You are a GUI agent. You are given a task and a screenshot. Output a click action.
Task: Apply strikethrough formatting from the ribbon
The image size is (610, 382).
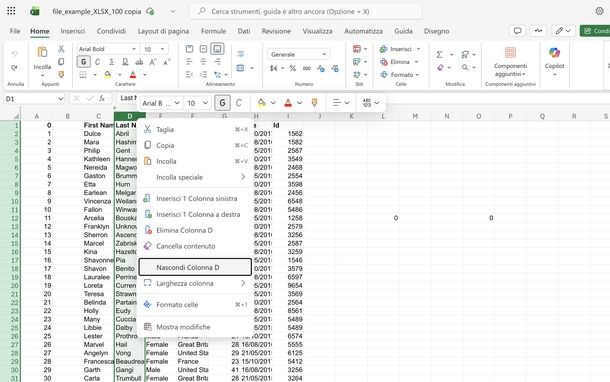click(139, 62)
